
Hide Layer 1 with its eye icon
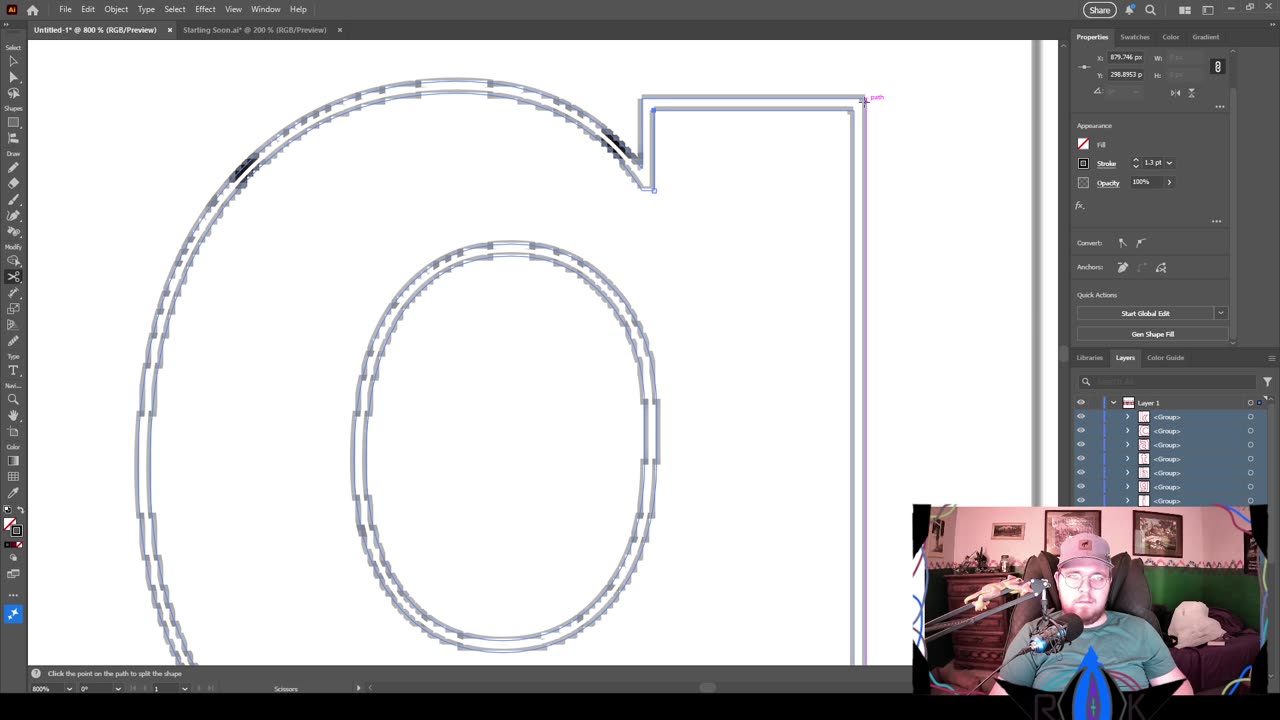tap(1081, 403)
